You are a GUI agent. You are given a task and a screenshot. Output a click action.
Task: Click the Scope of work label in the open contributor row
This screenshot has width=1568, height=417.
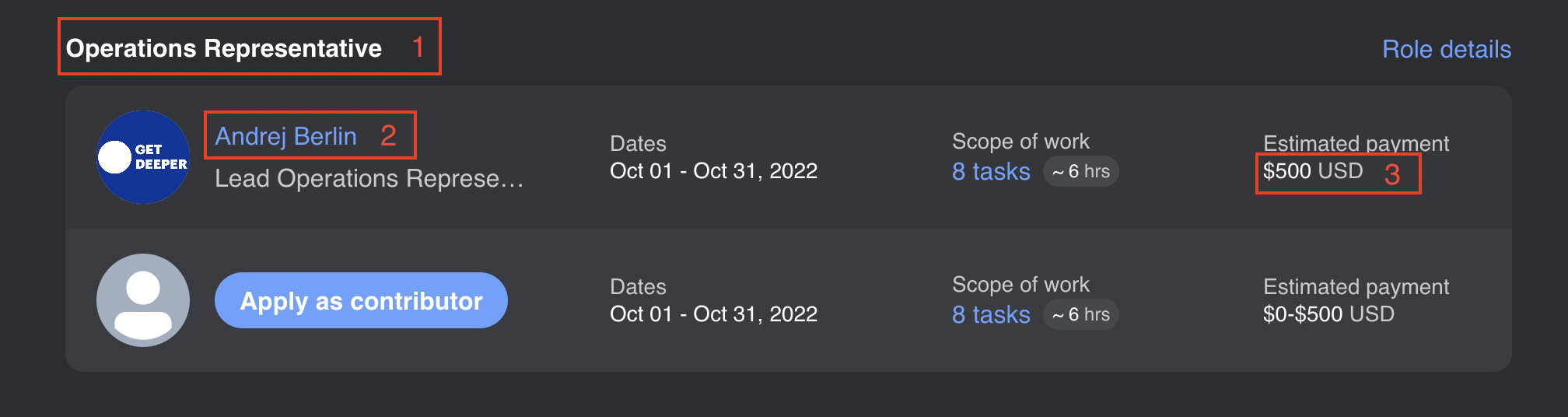tap(1020, 285)
